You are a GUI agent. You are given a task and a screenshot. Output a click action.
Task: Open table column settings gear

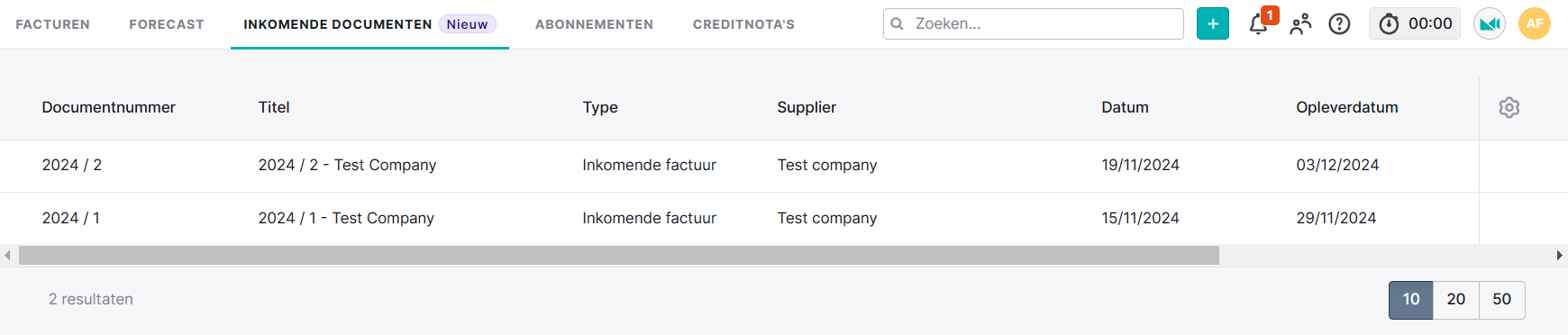tap(1509, 107)
